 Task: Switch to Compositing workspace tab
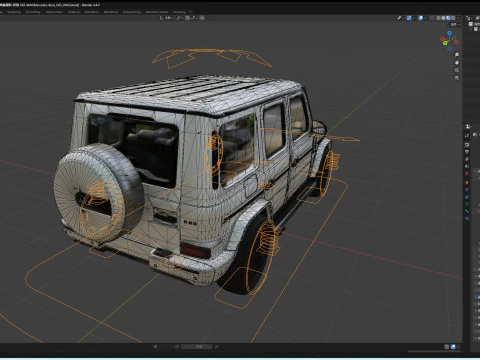tap(131, 12)
